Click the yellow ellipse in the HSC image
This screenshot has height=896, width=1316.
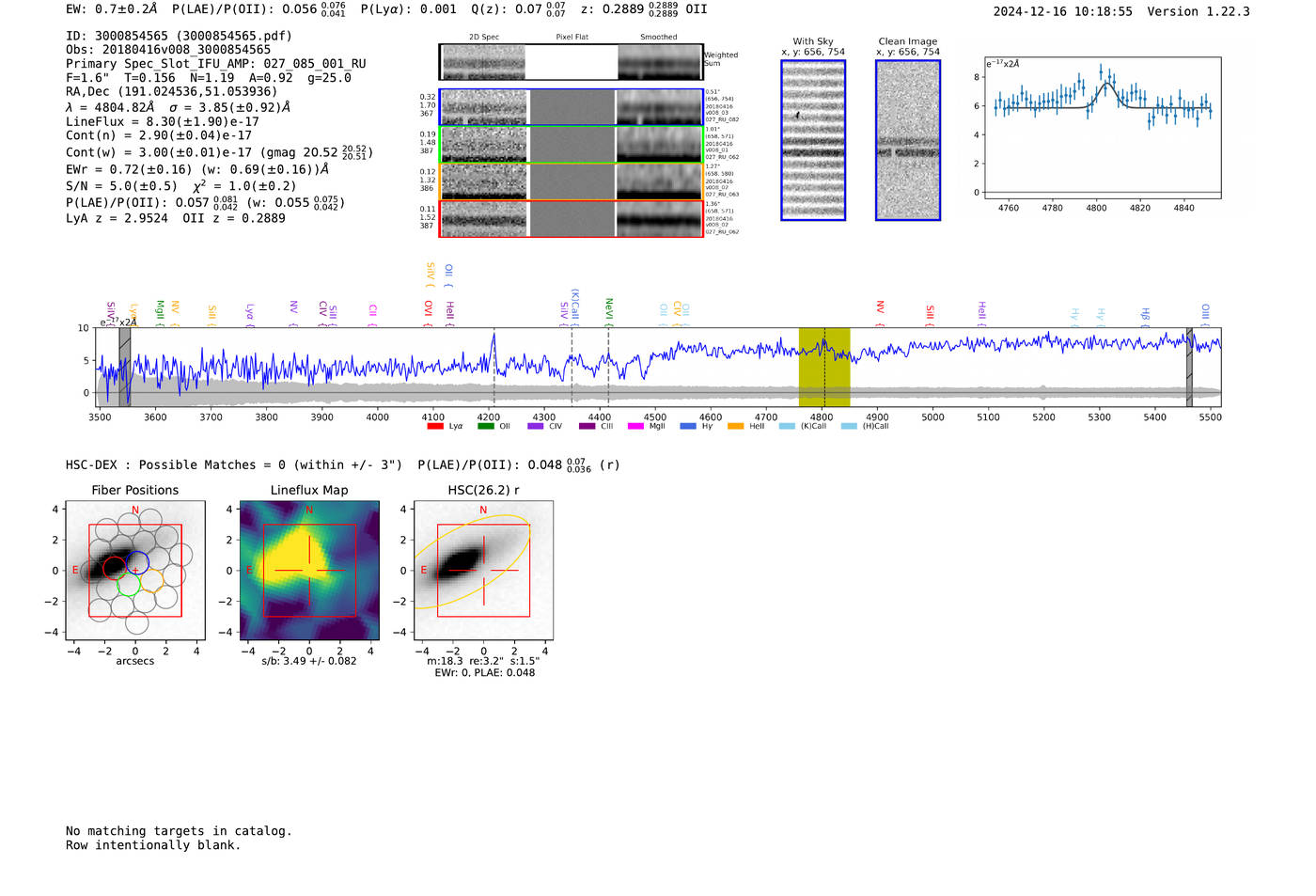pos(472,561)
